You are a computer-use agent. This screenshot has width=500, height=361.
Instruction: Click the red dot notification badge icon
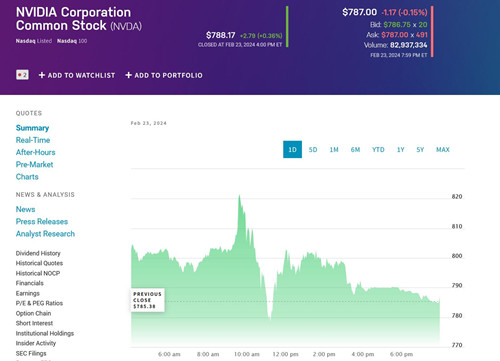22,75
